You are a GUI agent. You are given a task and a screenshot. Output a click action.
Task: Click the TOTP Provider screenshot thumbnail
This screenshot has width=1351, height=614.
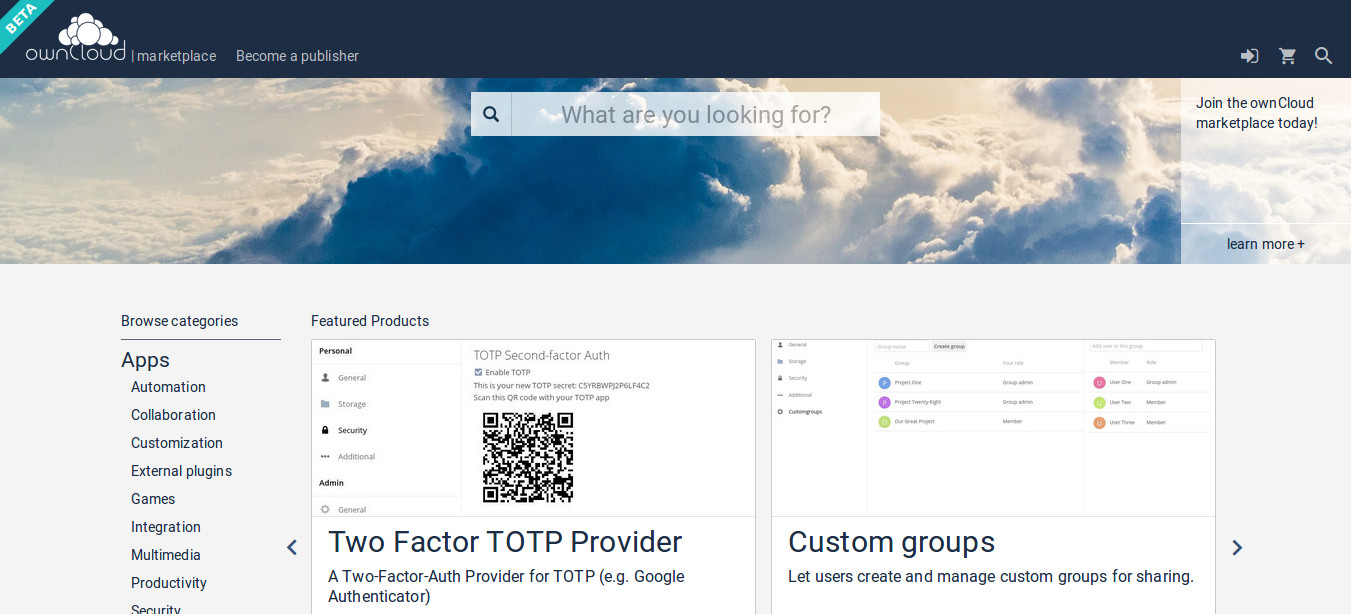533,428
